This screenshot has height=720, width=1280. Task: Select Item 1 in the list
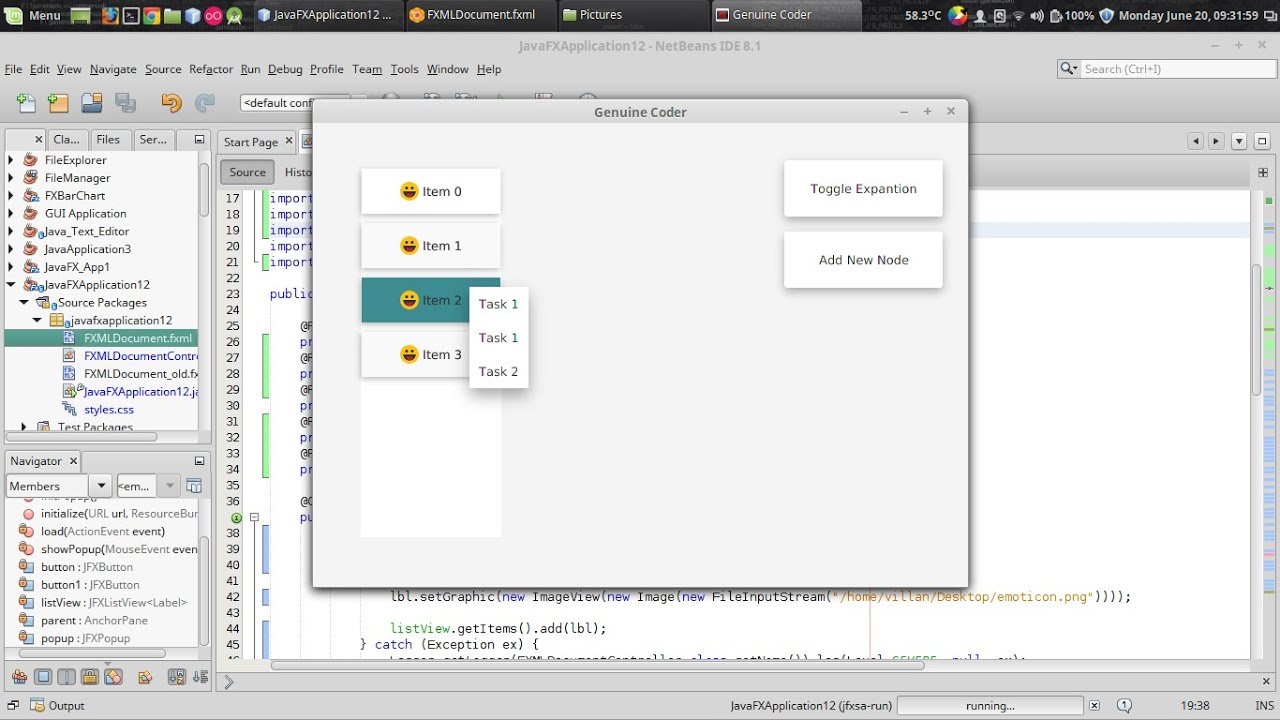[430, 245]
